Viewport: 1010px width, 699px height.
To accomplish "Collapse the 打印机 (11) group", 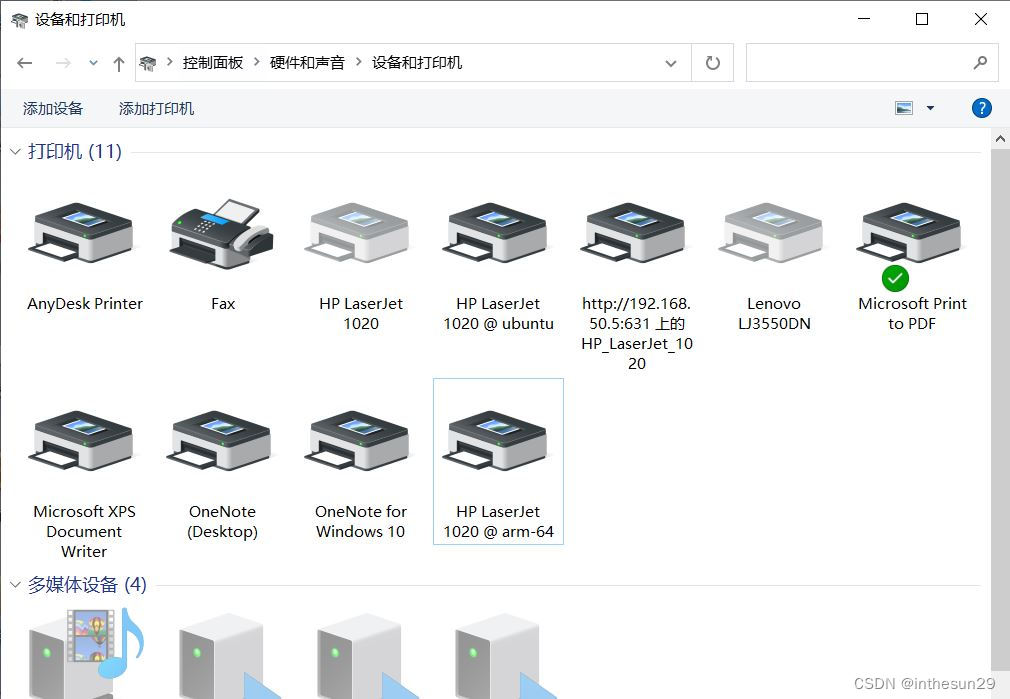I will (15, 152).
